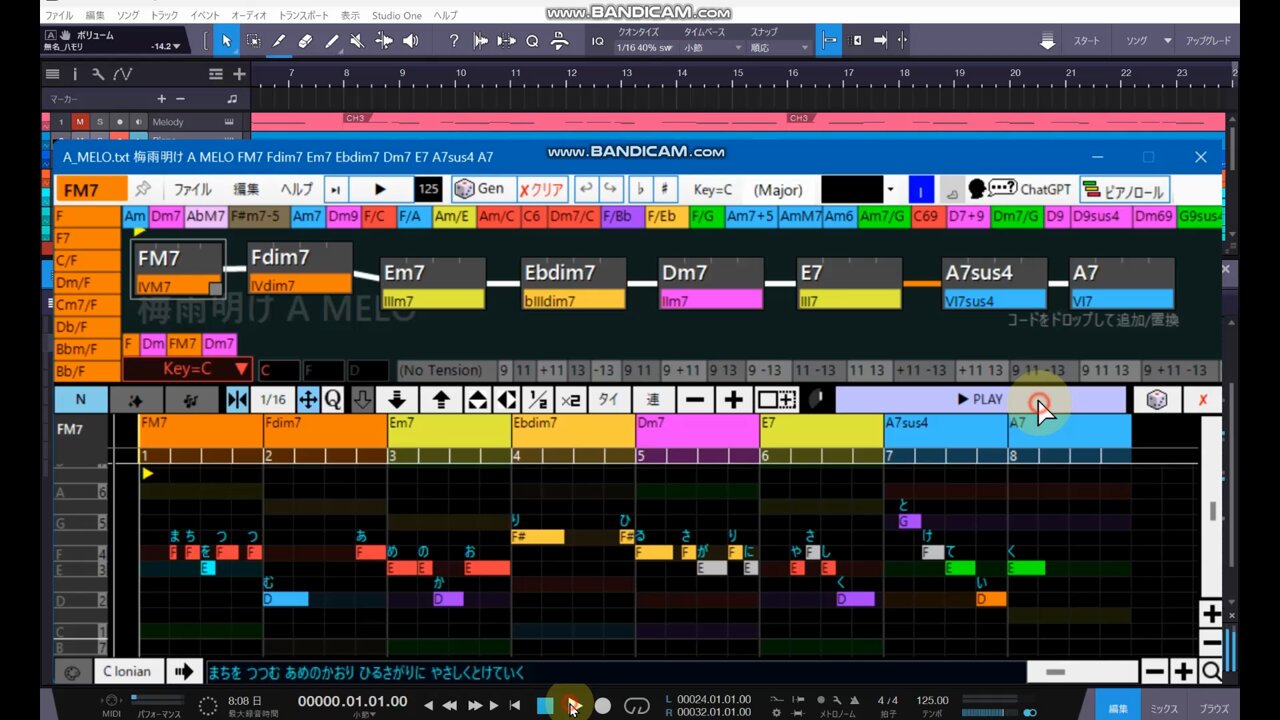Click the shift notes up arrow button

click(x=441, y=400)
